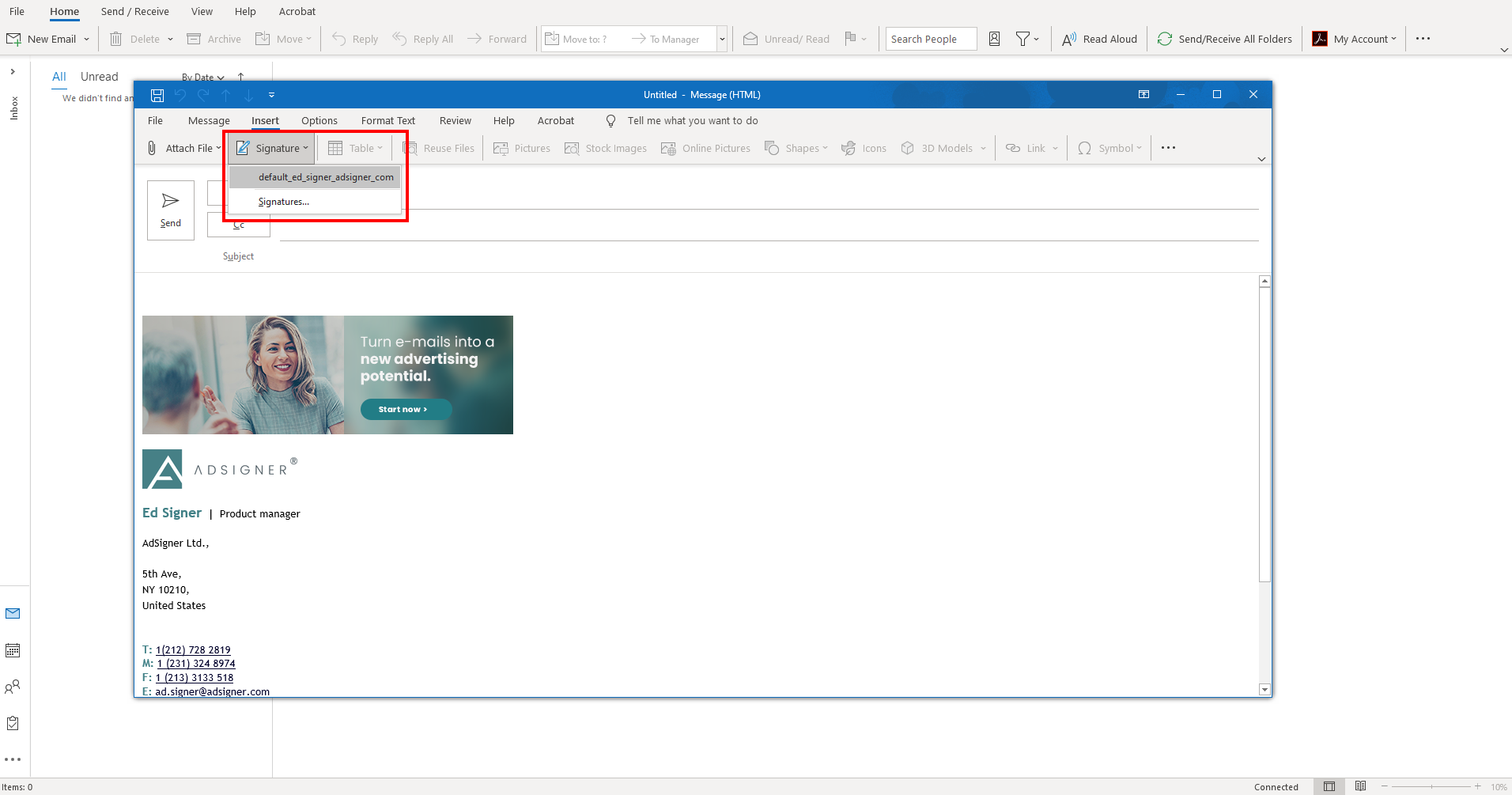
Task: Open the 3D Models button
Action: click(x=943, y=148)
